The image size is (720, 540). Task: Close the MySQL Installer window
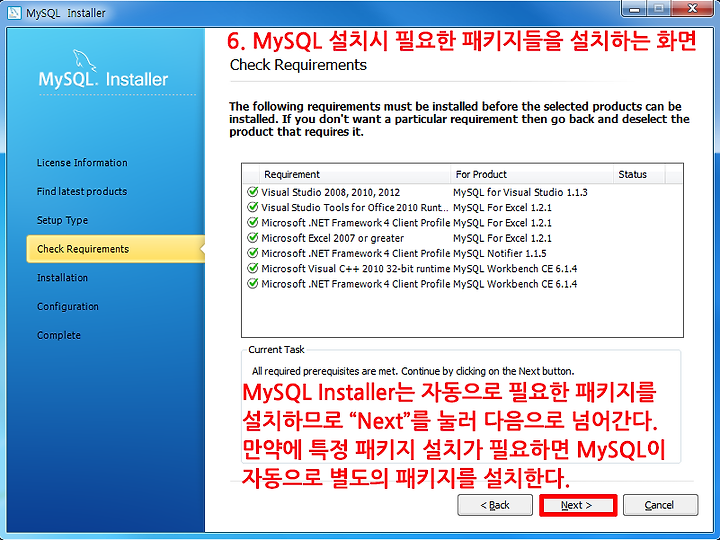tap(692, 9)
